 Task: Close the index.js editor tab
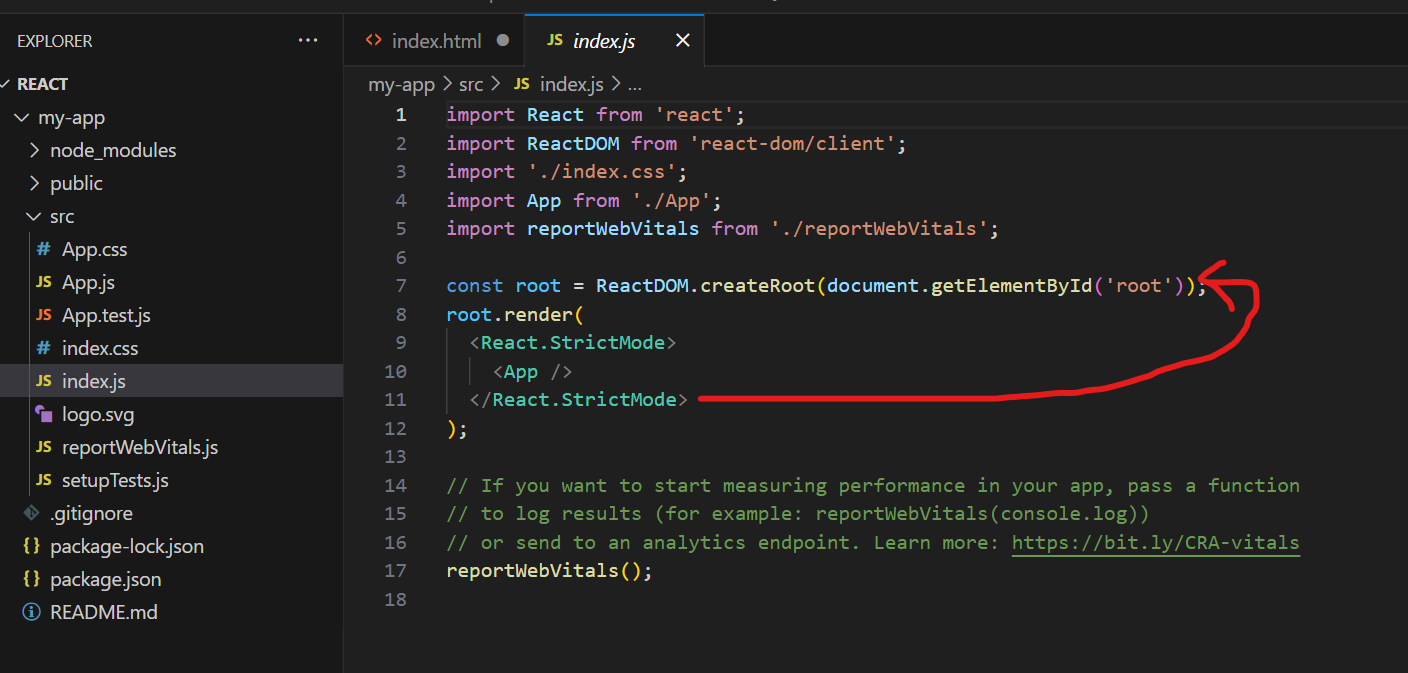[x=683, y=41]
